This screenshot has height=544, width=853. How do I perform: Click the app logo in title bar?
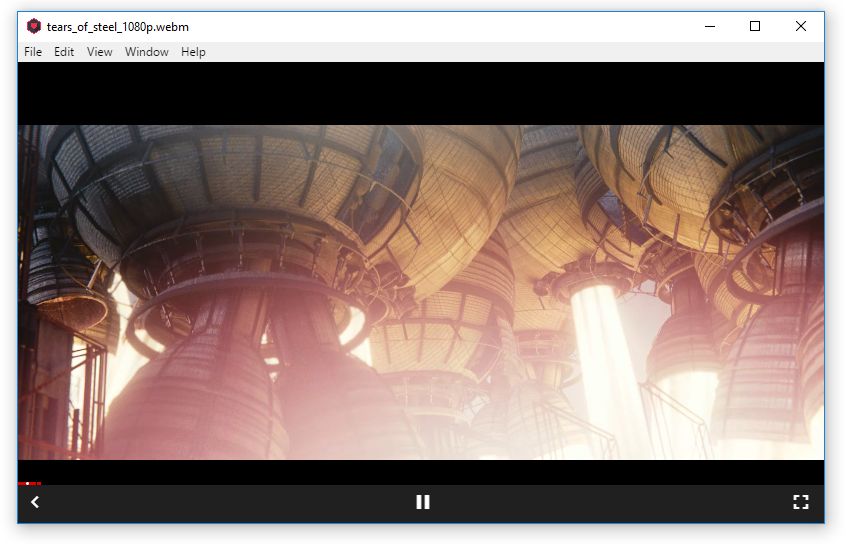(x=34, y=26)
